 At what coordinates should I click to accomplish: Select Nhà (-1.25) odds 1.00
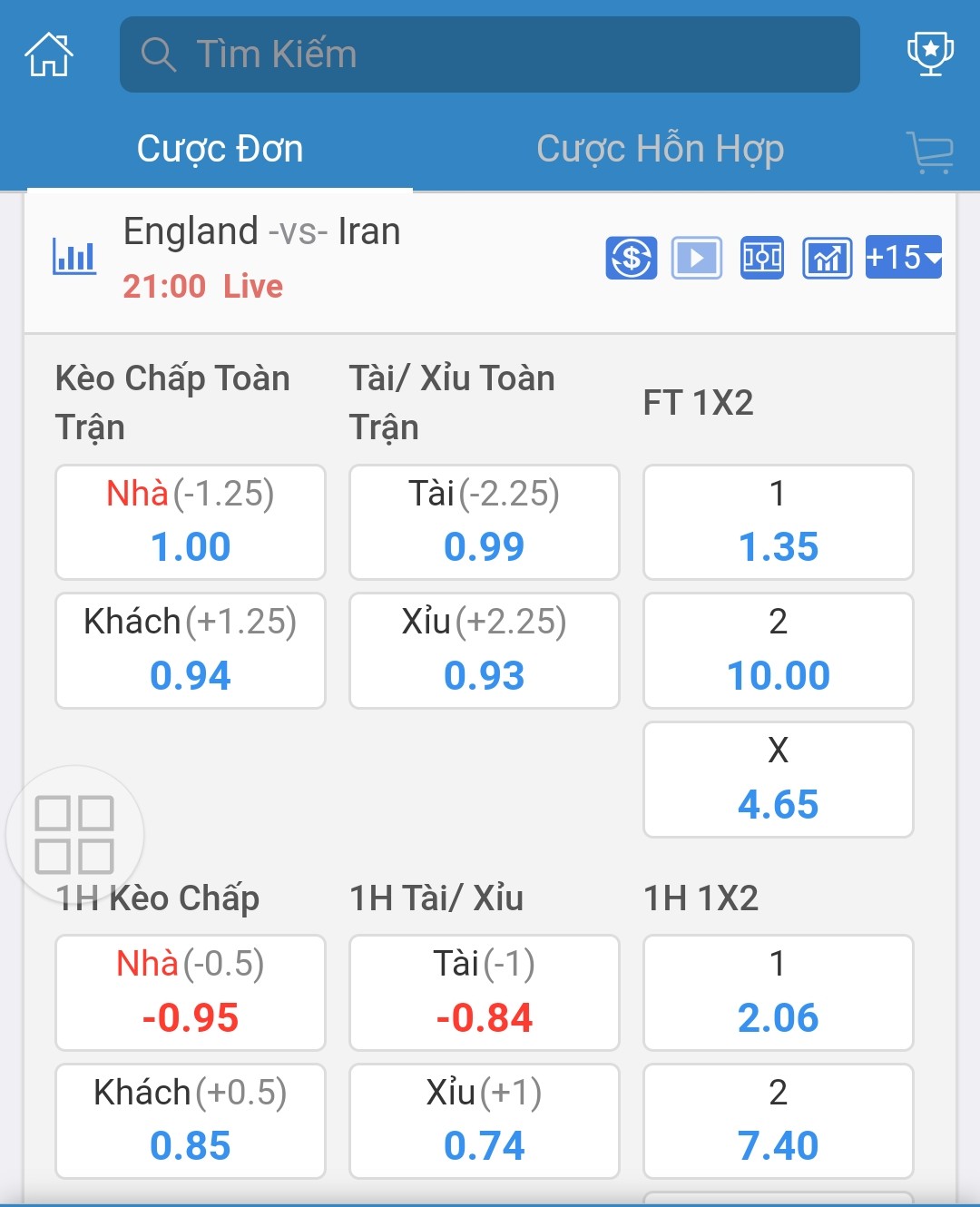[x=191, y=522]
